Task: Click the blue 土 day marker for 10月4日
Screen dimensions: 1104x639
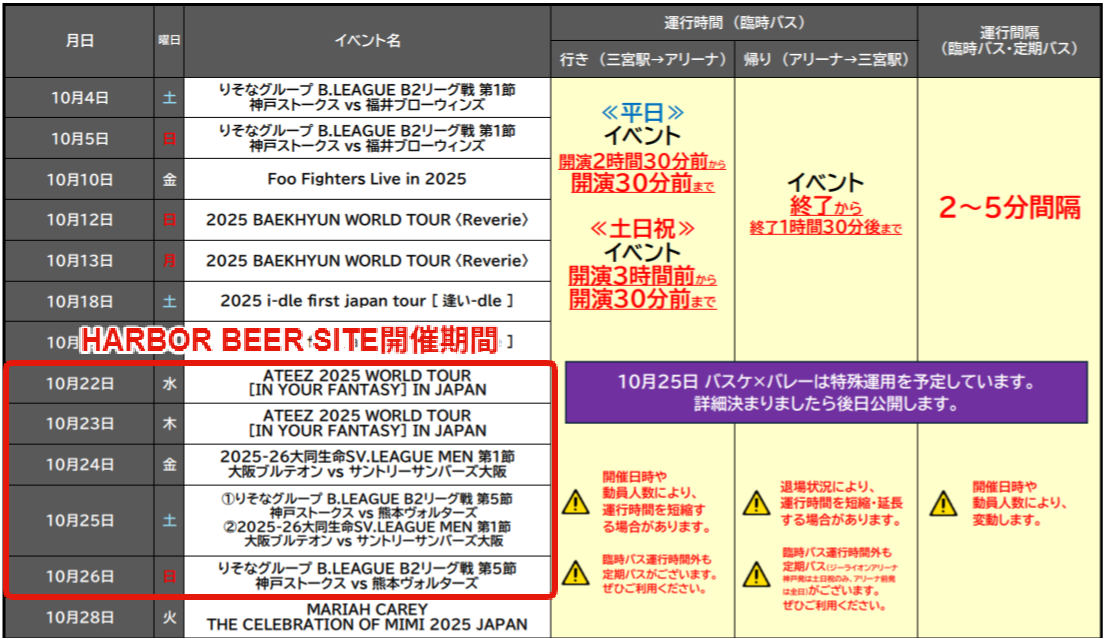Action: tap(169, 98)
